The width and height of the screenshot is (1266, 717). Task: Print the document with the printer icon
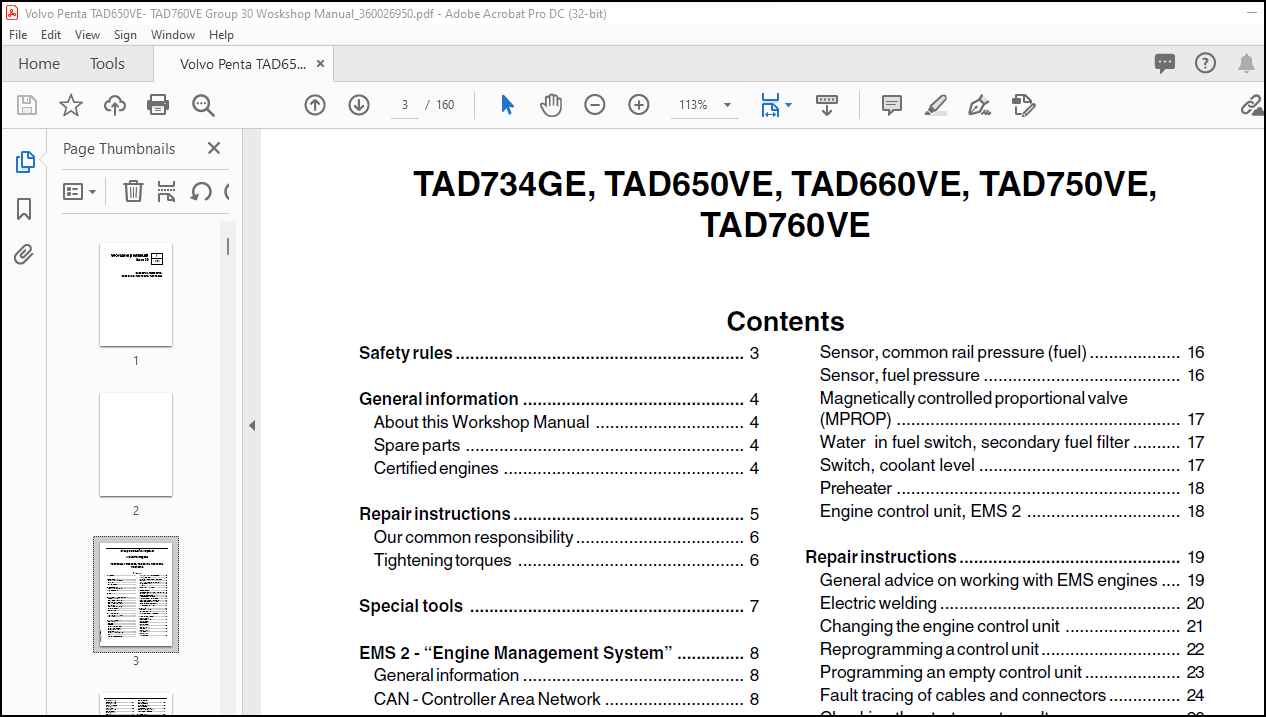click(x=158, y=105)
